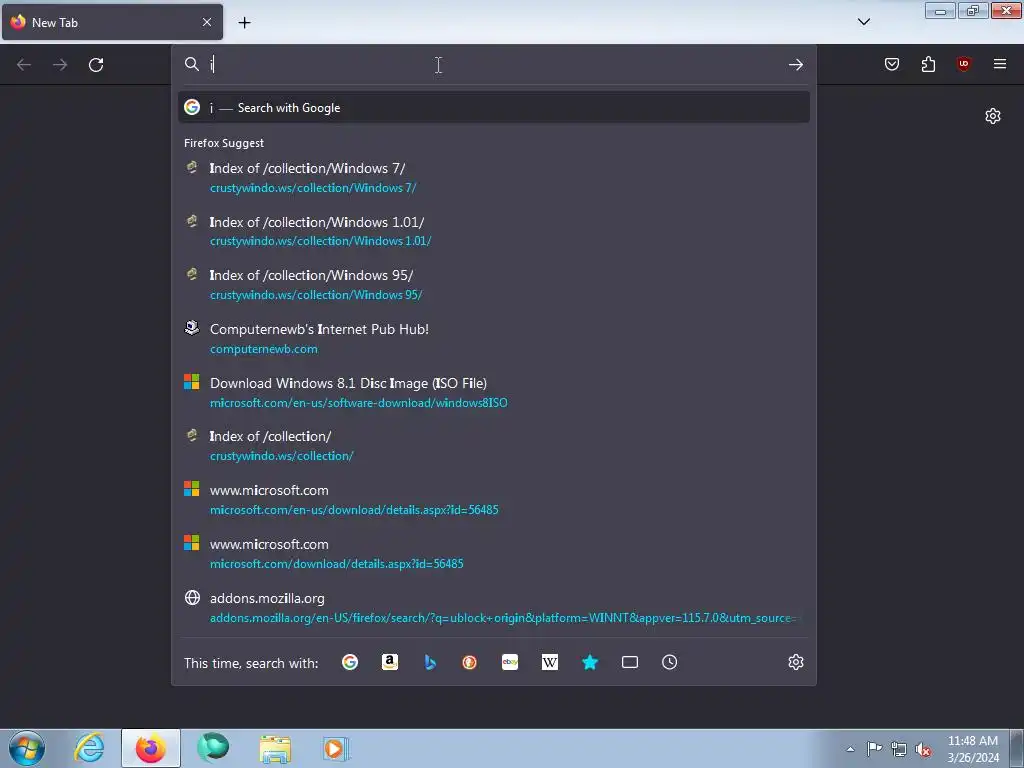
Task: Select the New Tab tab
Action: tap(112, 22)
